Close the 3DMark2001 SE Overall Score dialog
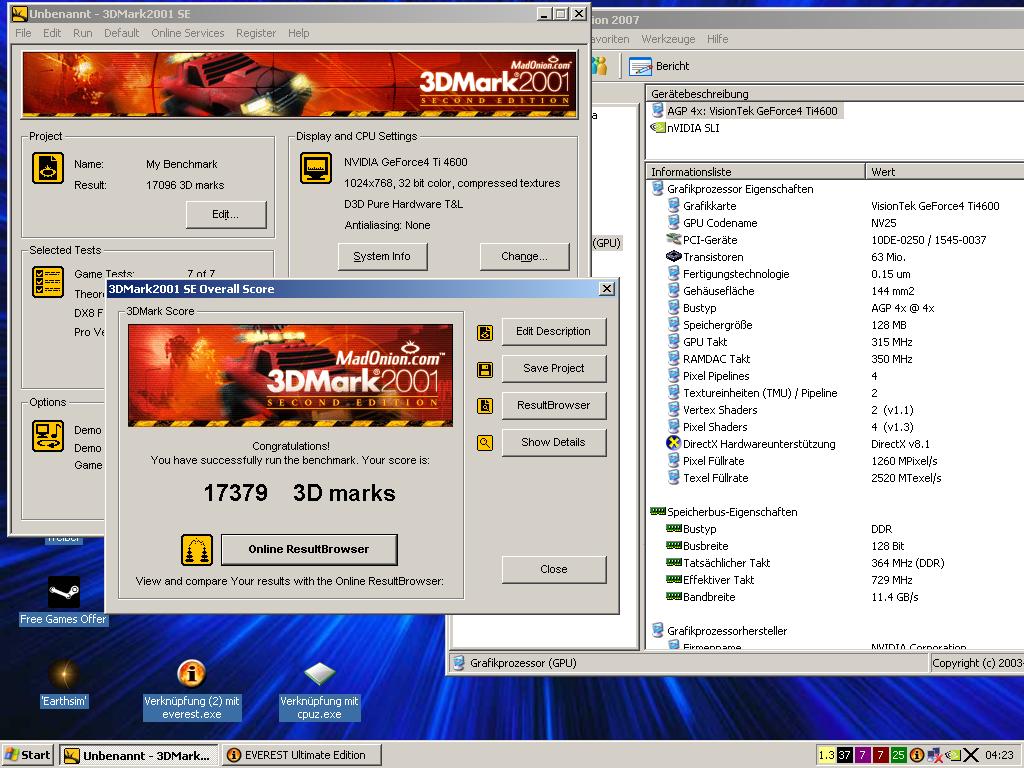Viewport: 1024px width, 768px height. coord(607,288)
